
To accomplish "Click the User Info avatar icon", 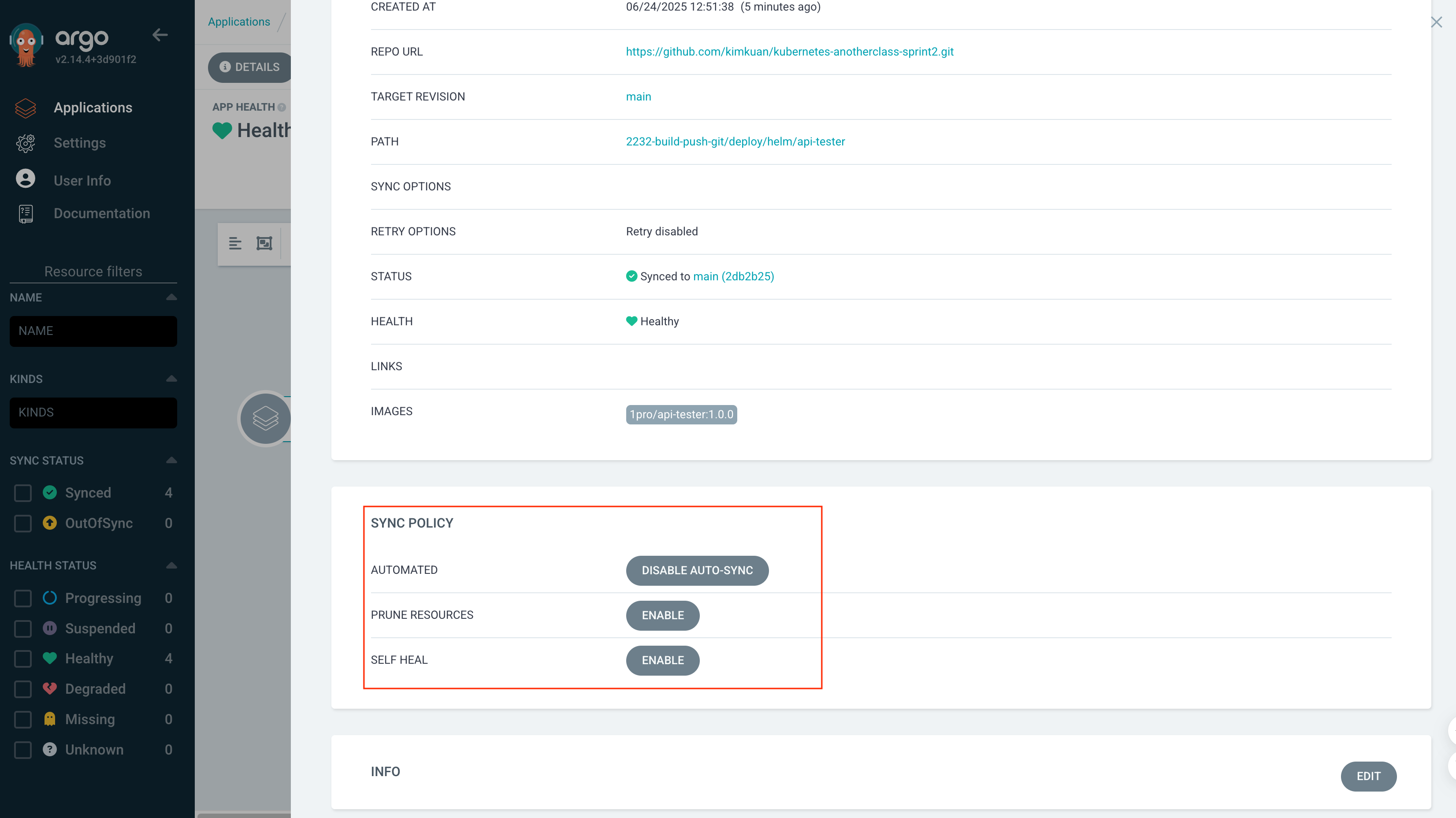I will click(x=26, y=179).
